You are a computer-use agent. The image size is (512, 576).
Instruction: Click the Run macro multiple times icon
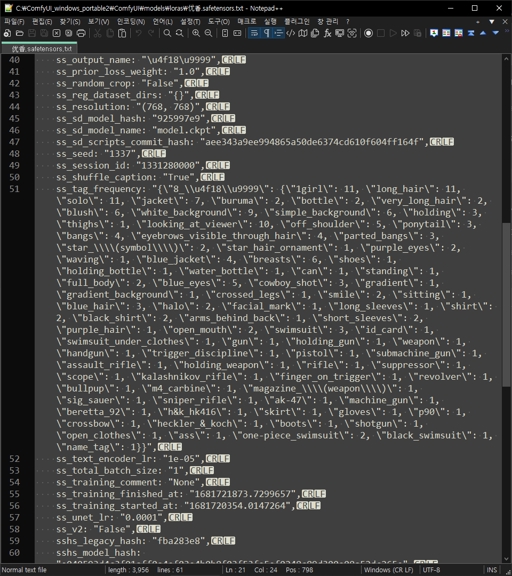point(405,33)
